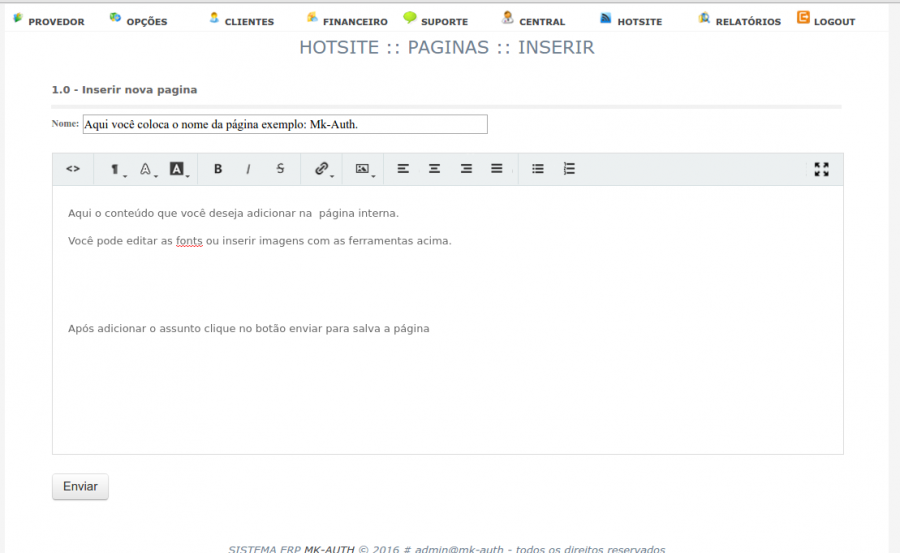Toggle HTML source code view

(73, 169)
